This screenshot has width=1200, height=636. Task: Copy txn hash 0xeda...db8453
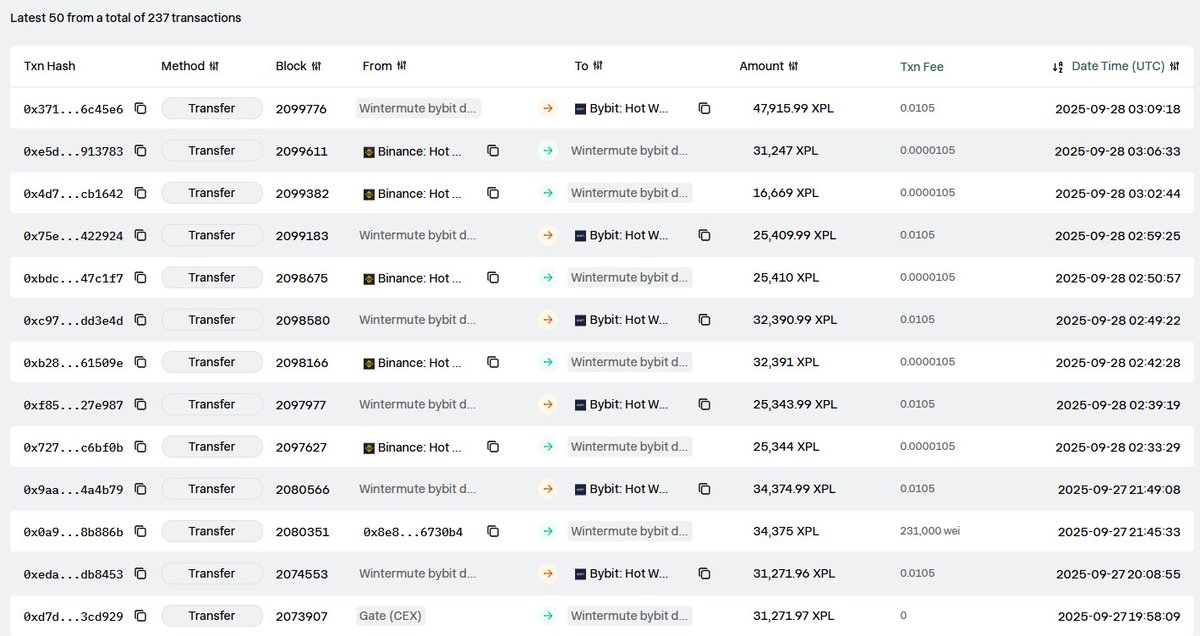click(x=140, y=573)
